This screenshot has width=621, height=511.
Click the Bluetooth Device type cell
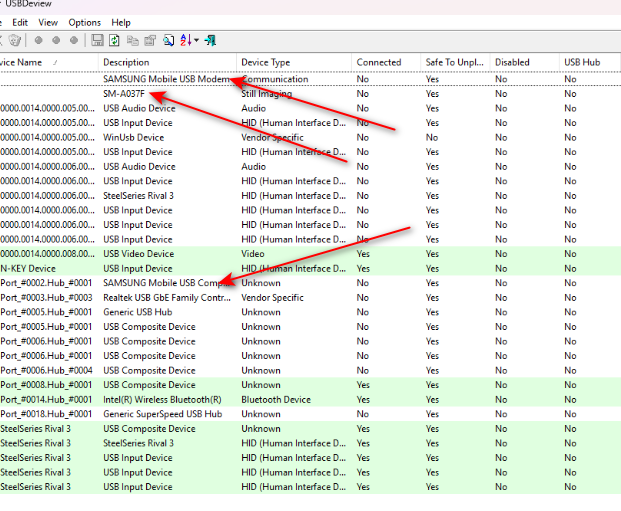[276, 400]
